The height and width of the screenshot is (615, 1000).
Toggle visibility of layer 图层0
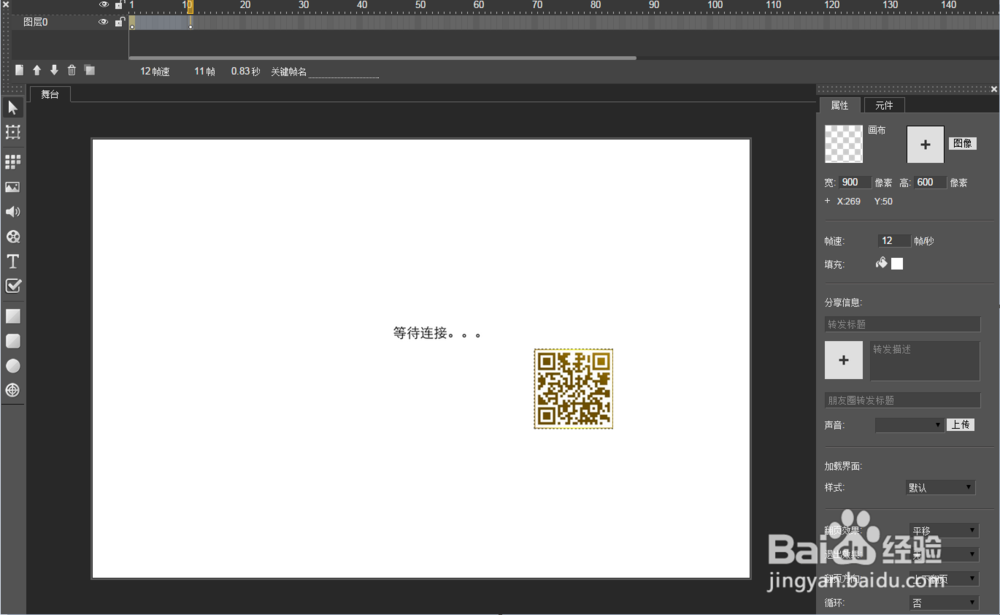(x=103, y=20)
